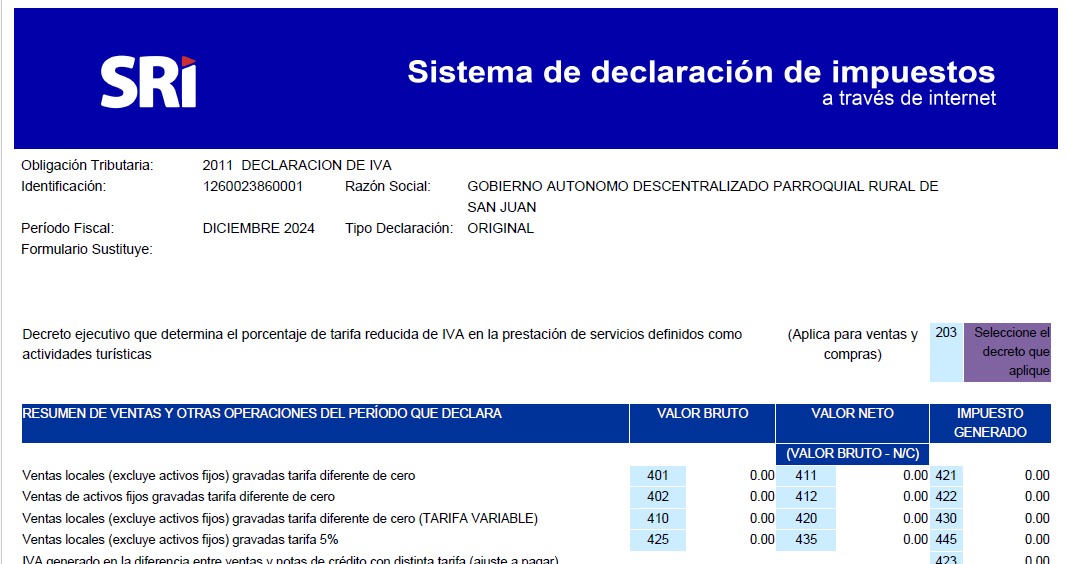Click the field code 445 cell

(x=946, y=540)
